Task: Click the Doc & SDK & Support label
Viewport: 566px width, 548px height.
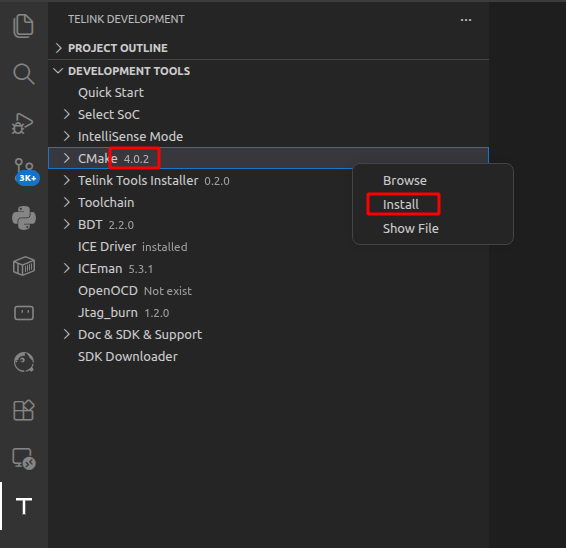Action: click(x=140, y=335)
